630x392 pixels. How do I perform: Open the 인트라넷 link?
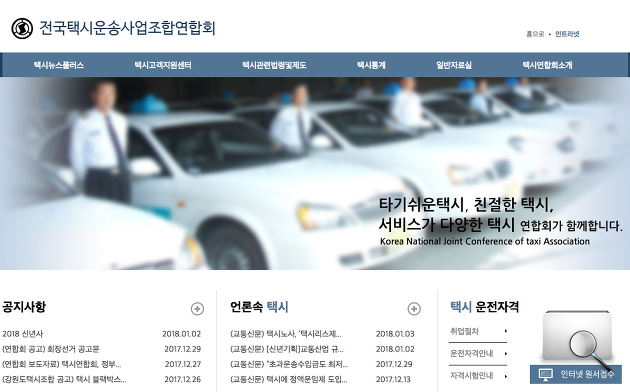(567, 34)
